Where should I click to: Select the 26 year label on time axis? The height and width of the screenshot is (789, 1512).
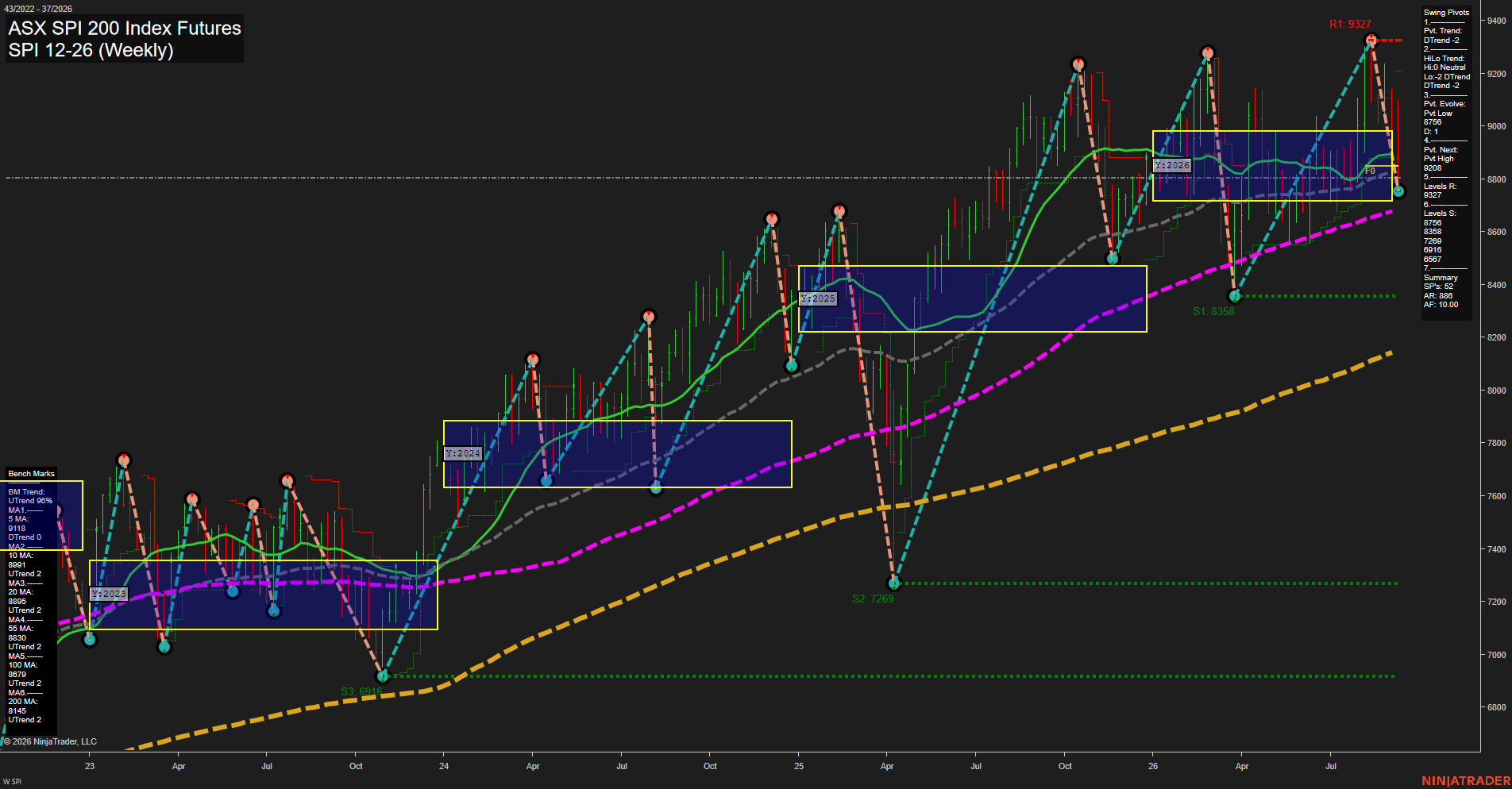(x=1153, y=766)
